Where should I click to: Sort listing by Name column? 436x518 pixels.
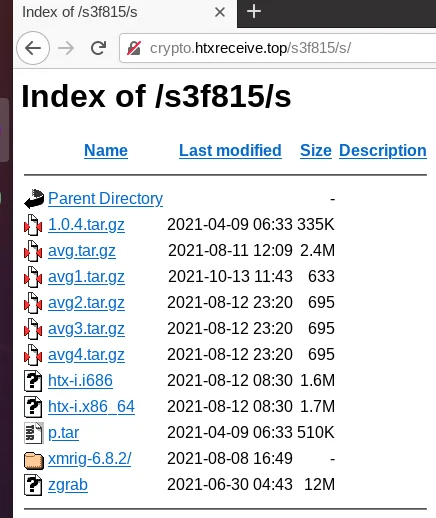pos(106,150)
